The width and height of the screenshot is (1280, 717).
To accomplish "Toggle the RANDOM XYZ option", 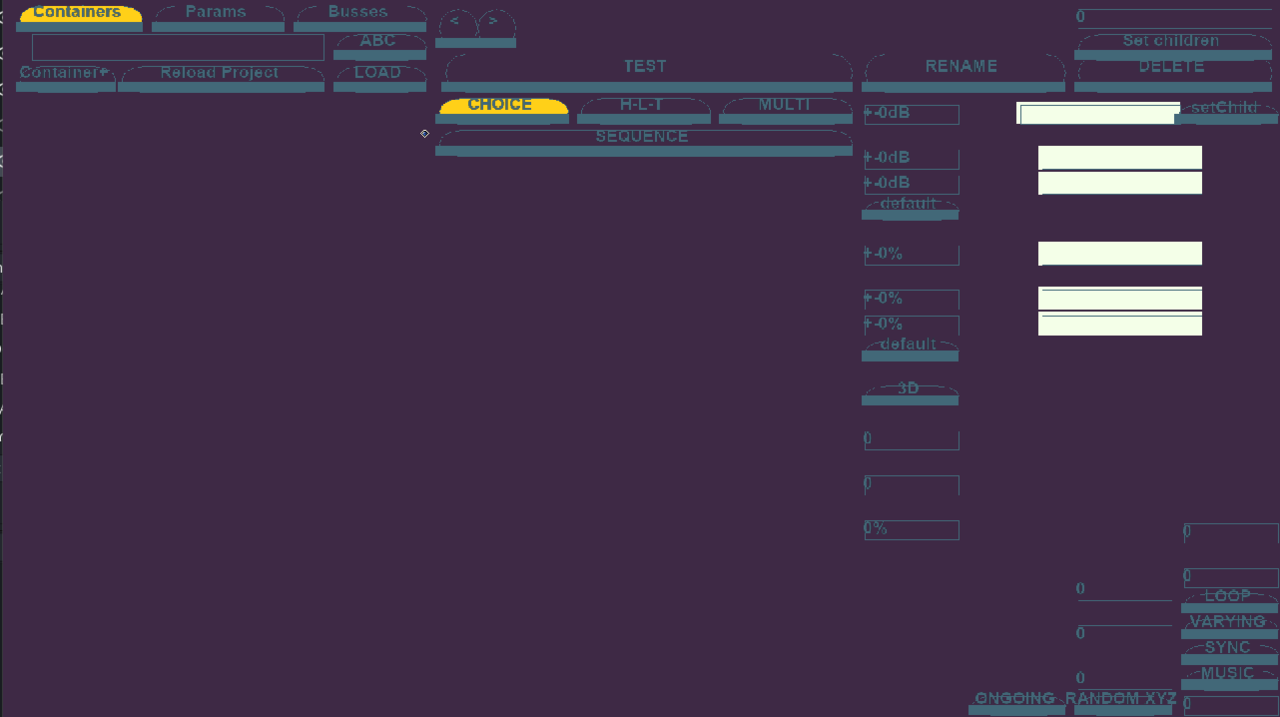I will click(1122, 703).
